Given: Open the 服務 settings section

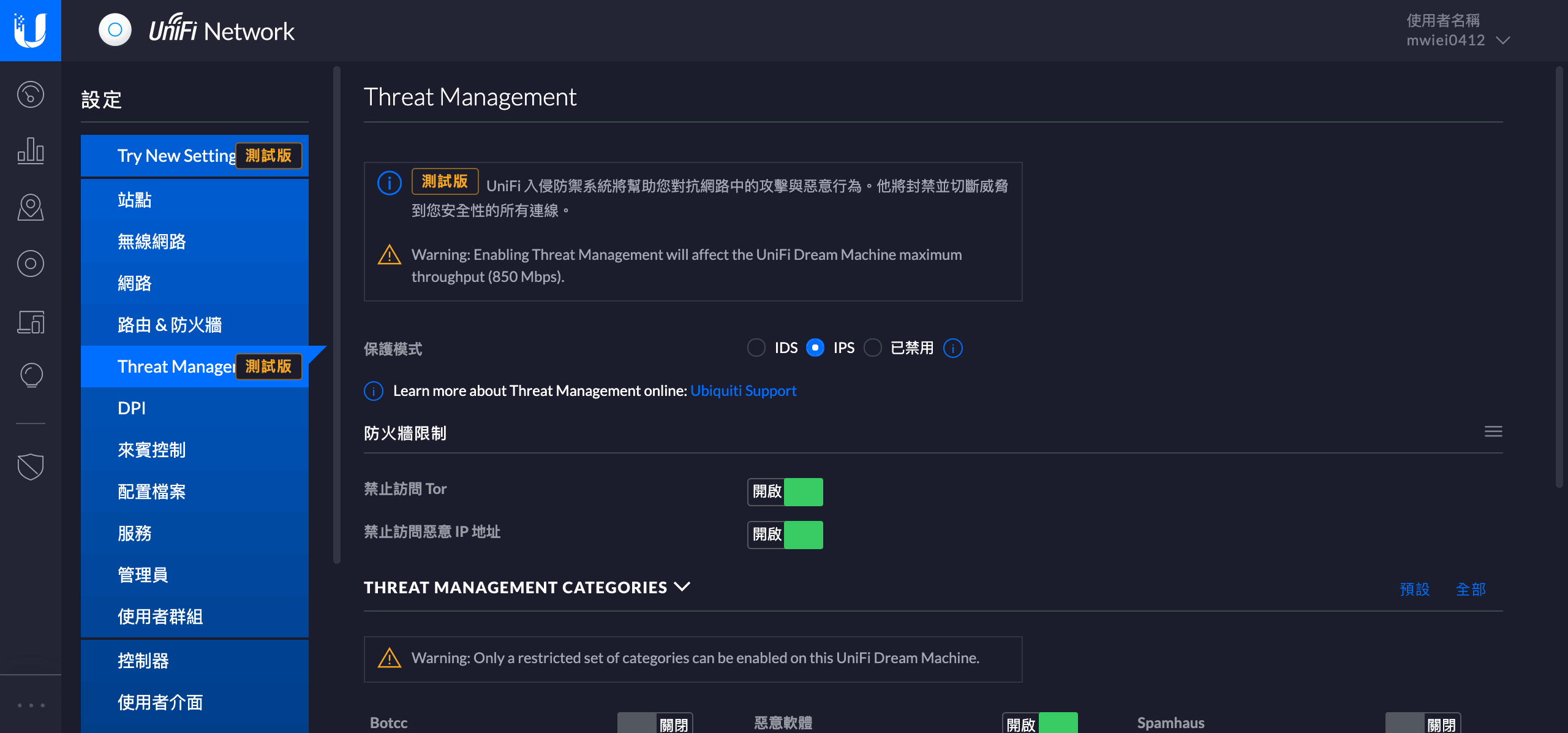Looking at the screenshot, I should click(x=195, y=533).
